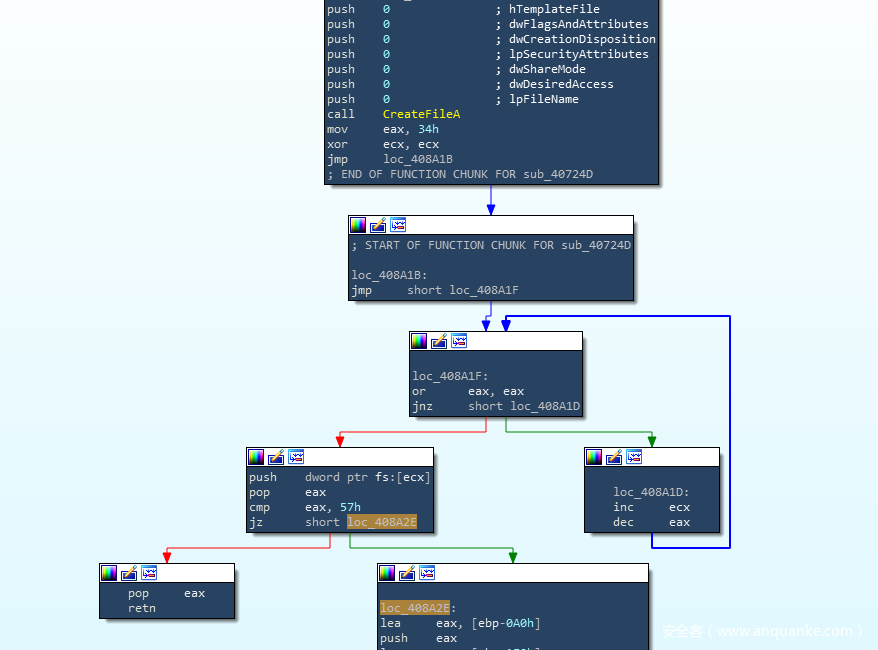Click the edit icon on the loc_408A1D block

coord(614,457)
